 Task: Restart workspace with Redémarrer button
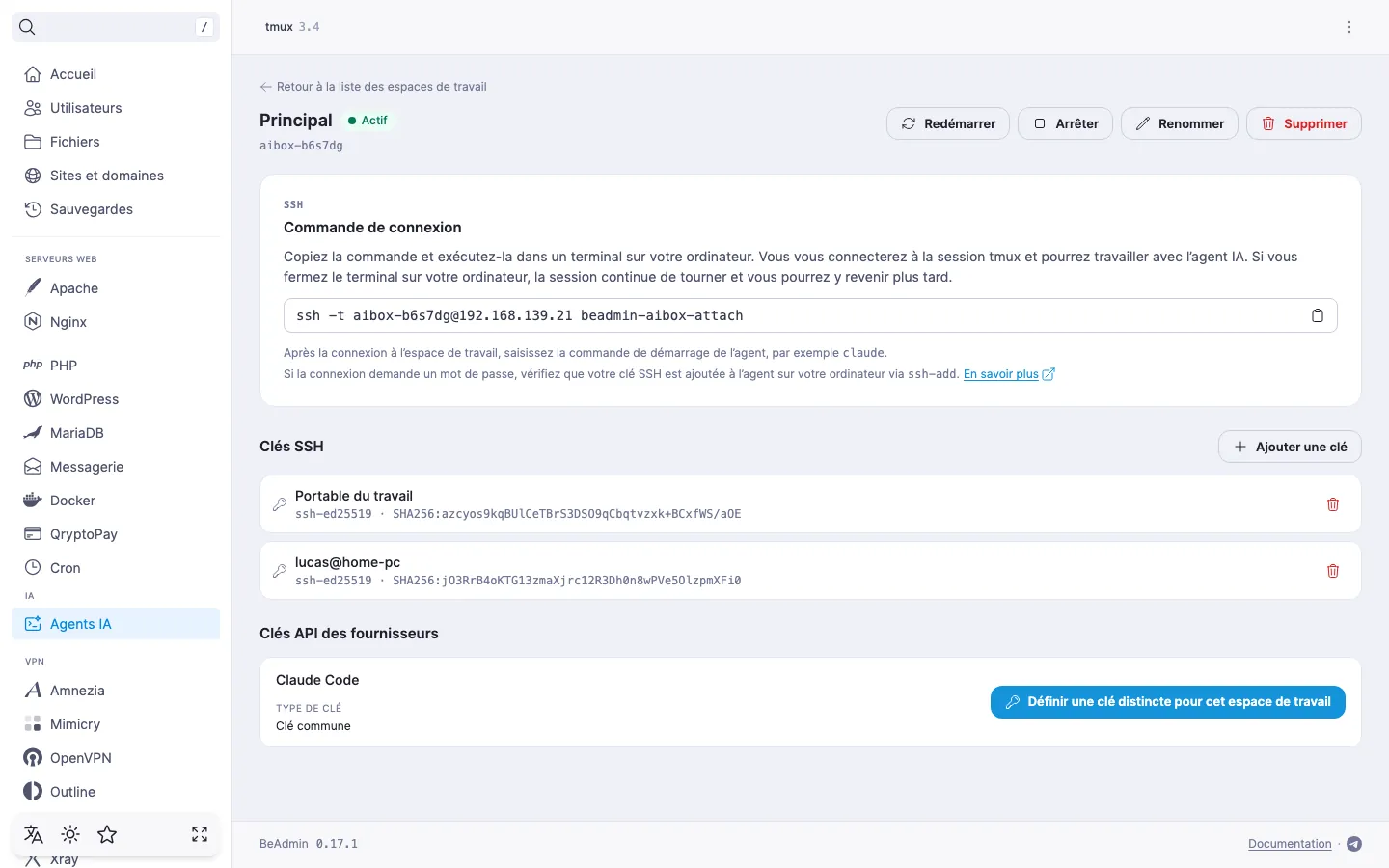point(948,123)
